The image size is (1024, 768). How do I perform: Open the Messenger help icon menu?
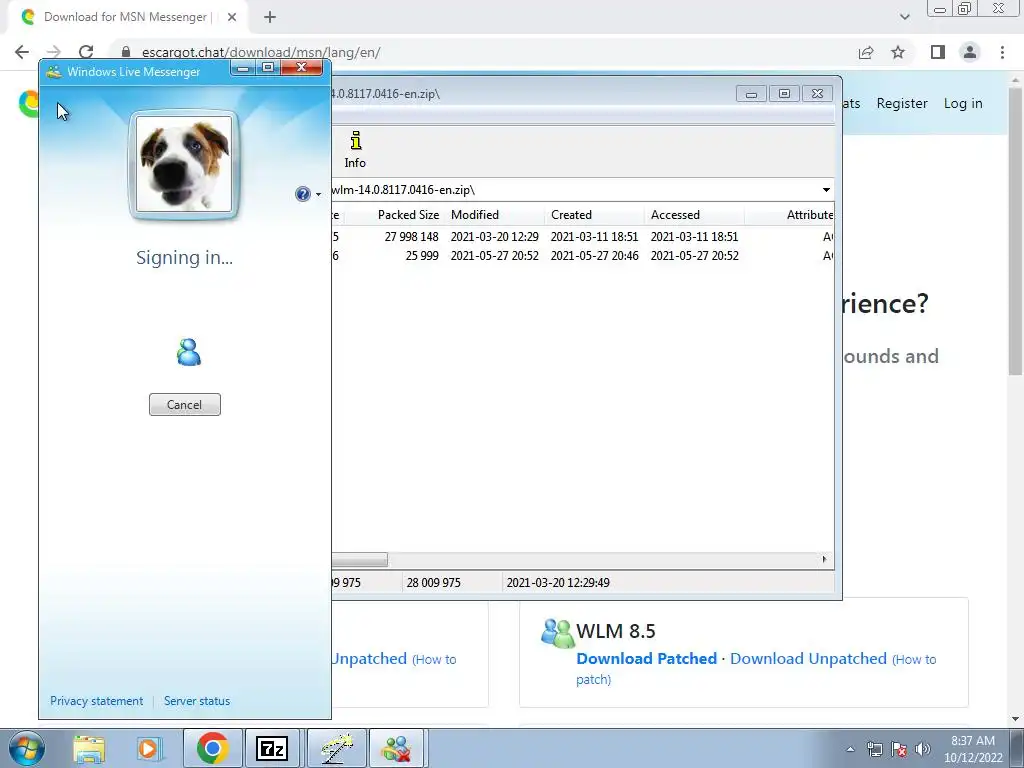click(302, 194)
